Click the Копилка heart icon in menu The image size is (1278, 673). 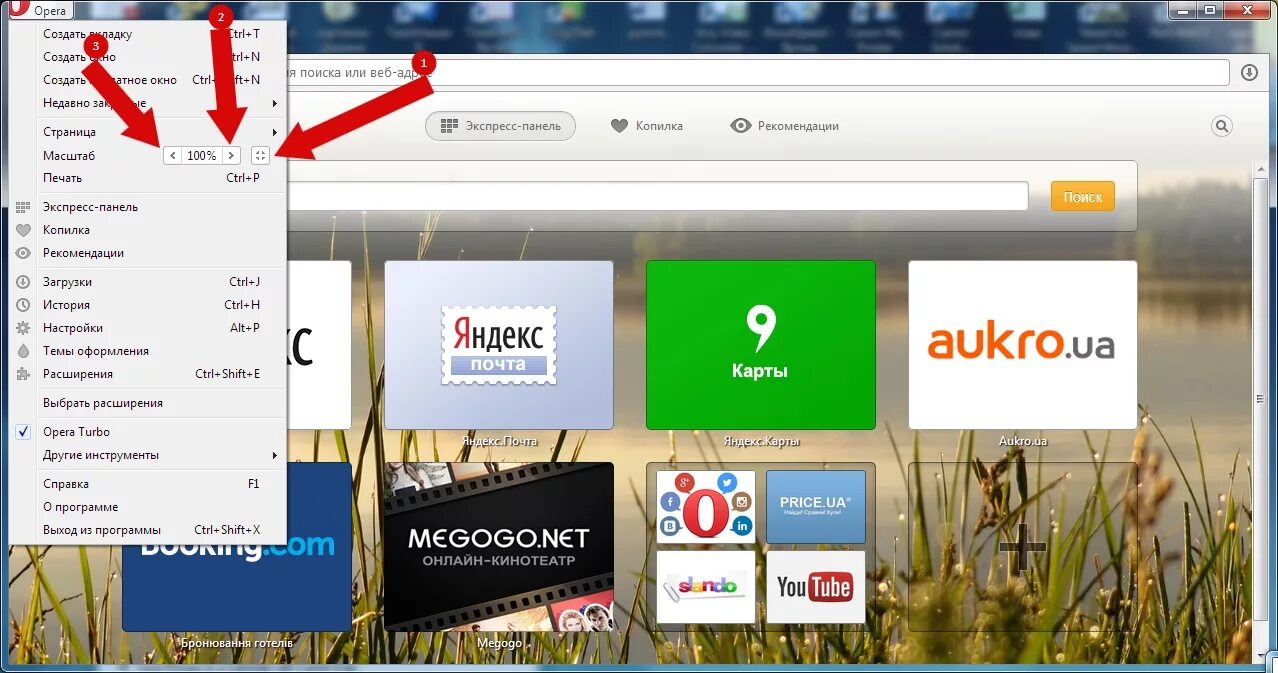[x=23, y=230]
